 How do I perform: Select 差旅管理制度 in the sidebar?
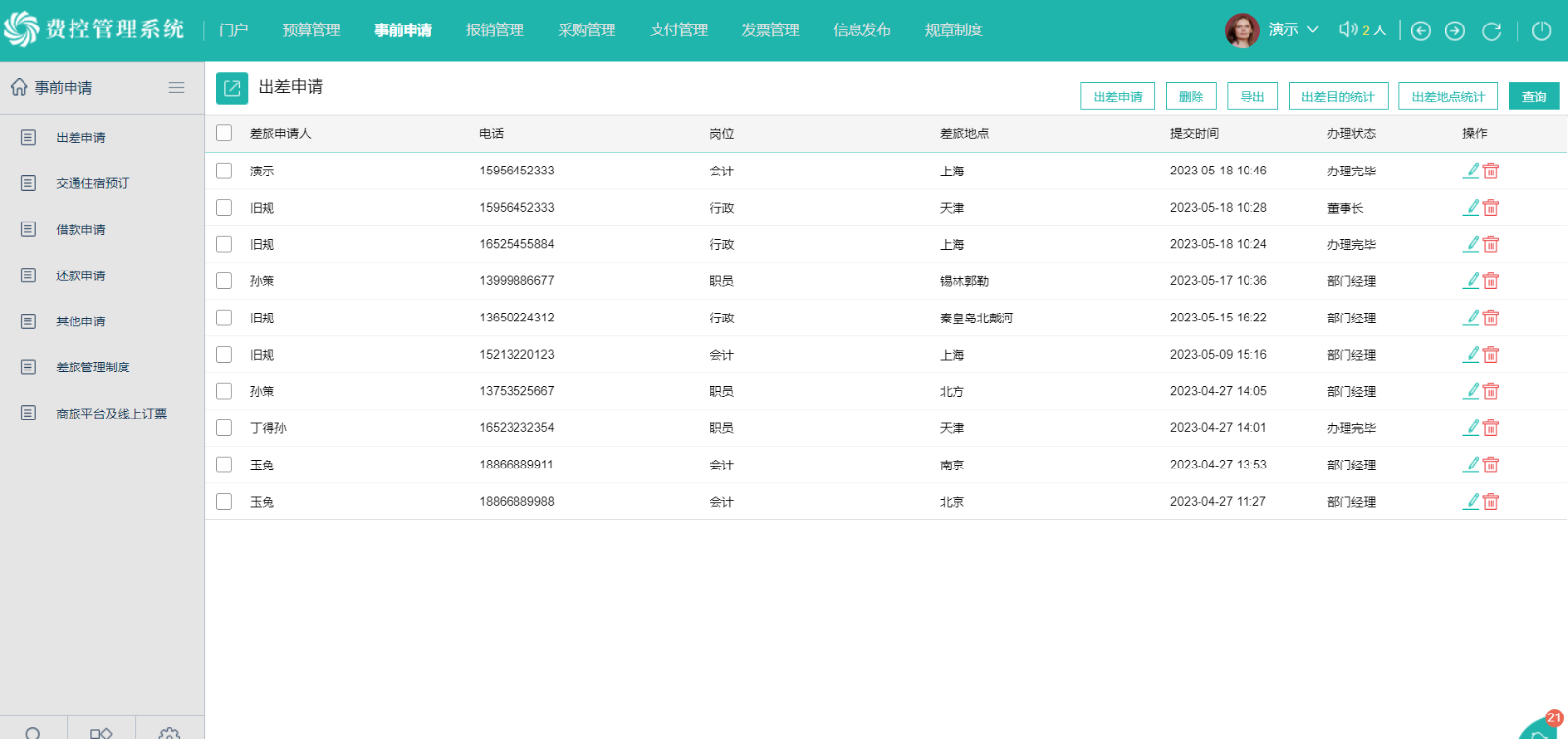pos(92,368)
